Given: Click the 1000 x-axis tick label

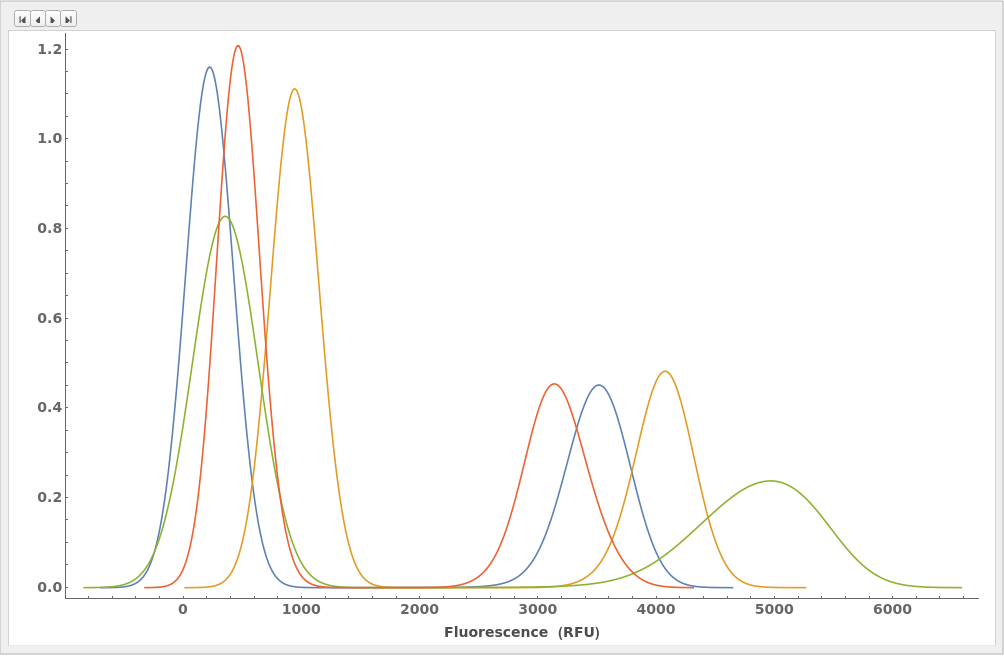Looking at the screenshot, I should 301,609.
